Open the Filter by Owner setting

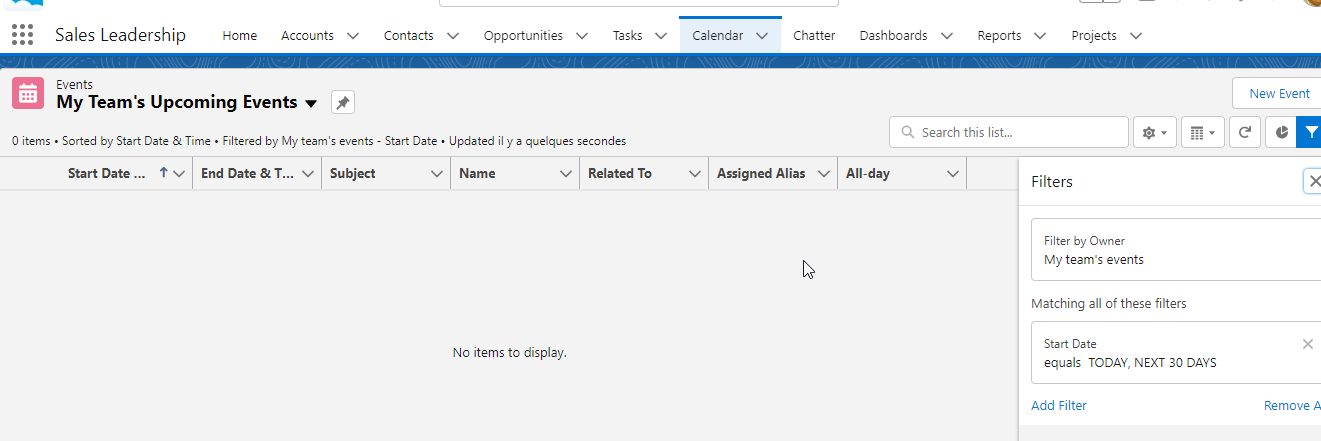click(1175, 250)
